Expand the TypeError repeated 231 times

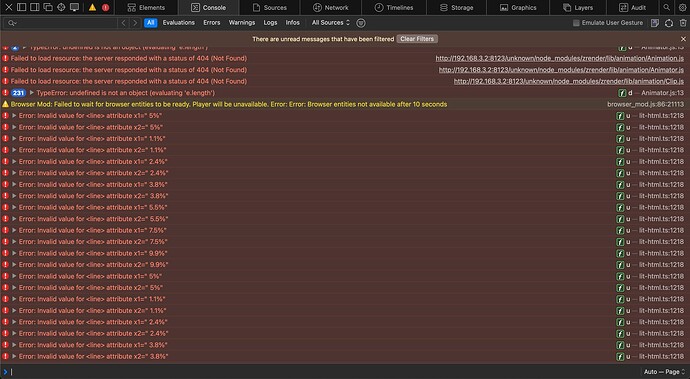point(32,93)
